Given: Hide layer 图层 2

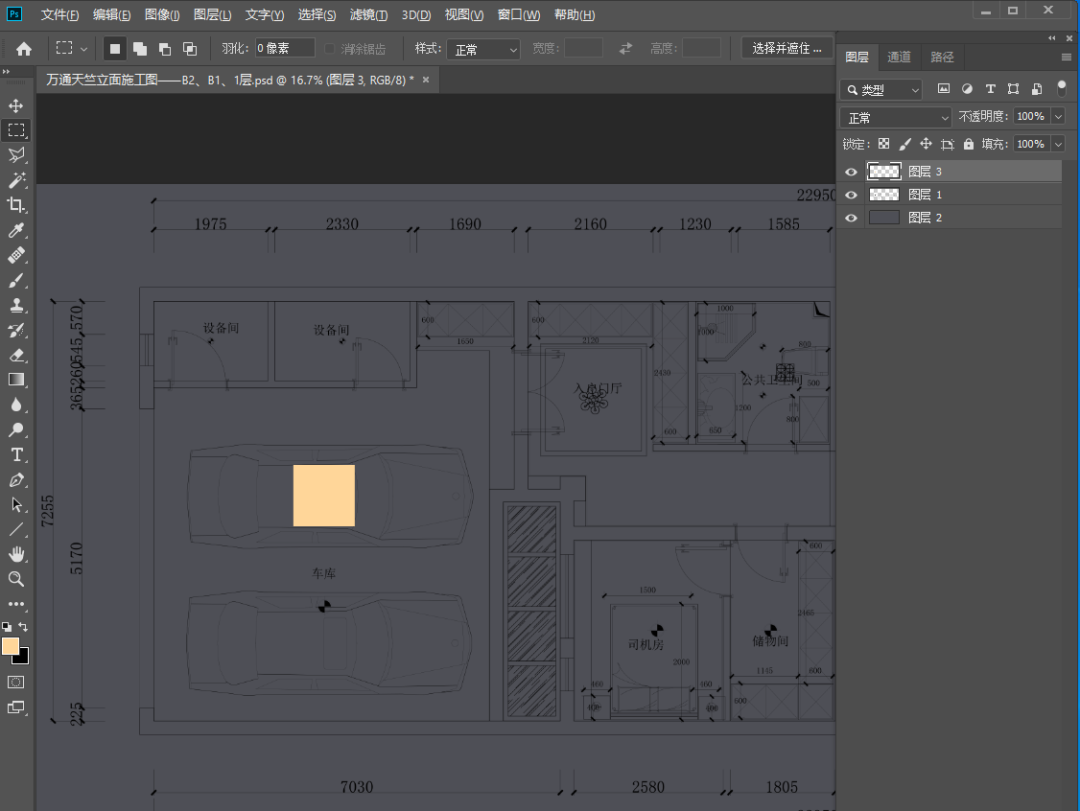Looking at the screenshot, I should click(x=851, y=218).
